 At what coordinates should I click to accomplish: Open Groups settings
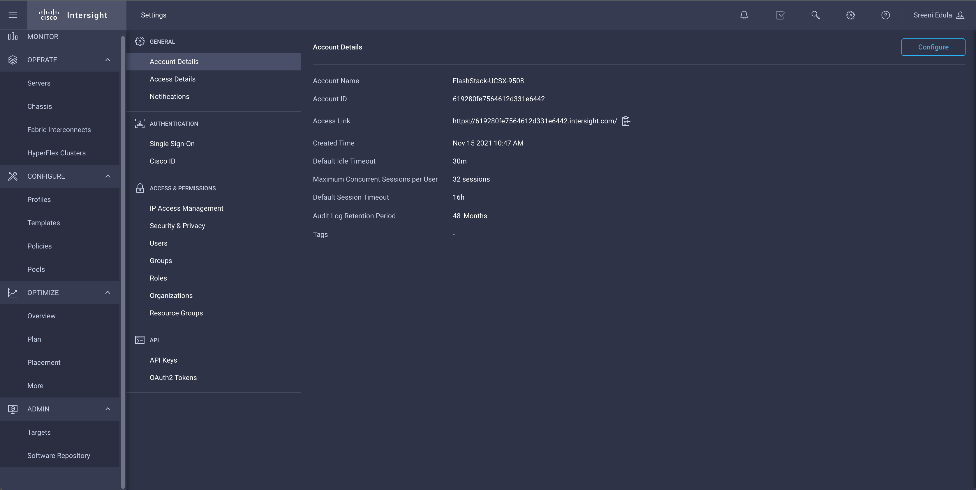(161, 261)
